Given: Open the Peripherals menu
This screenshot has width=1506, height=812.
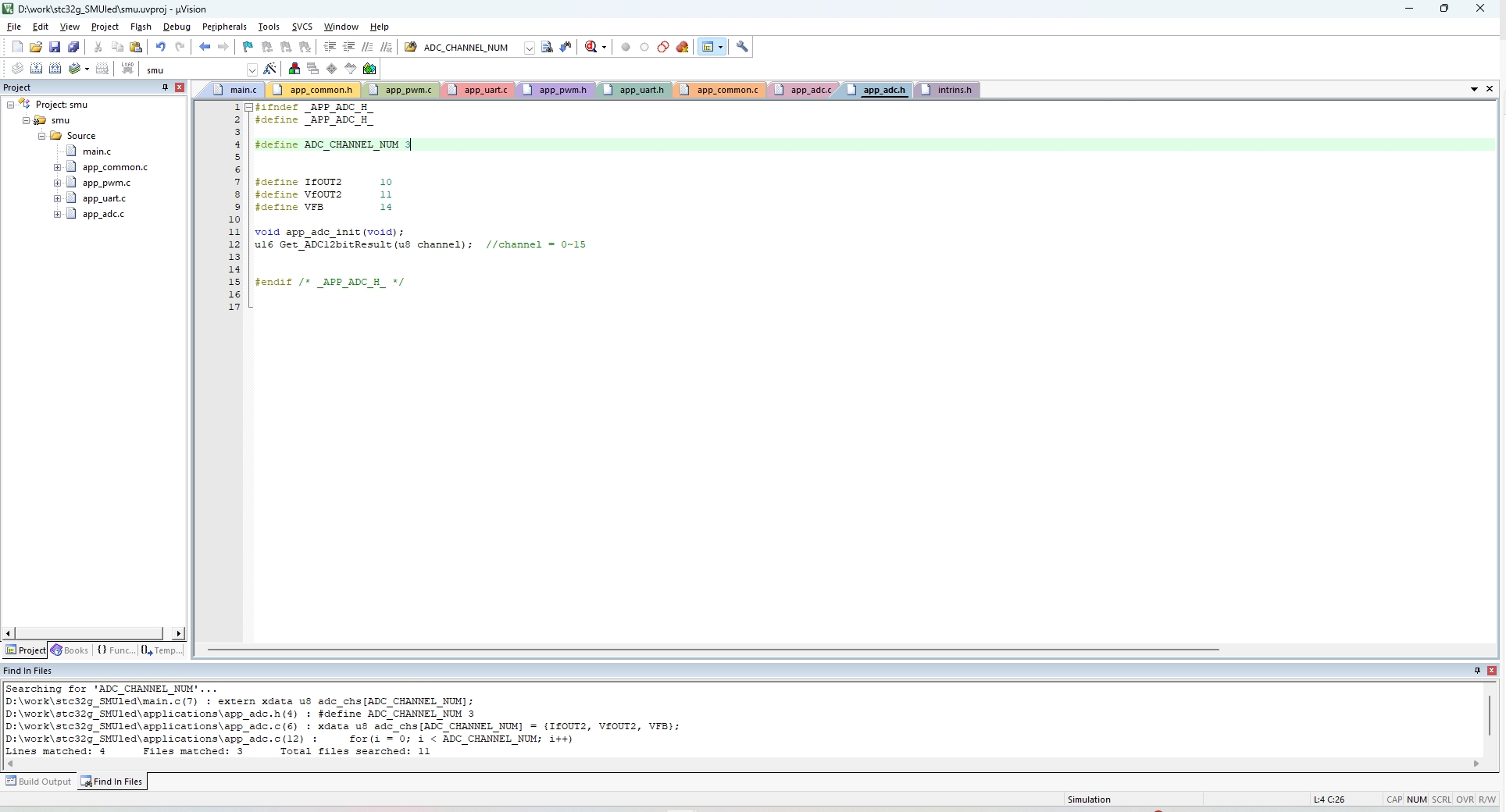Looking at the screenshot, I should (x=224, y=27).
